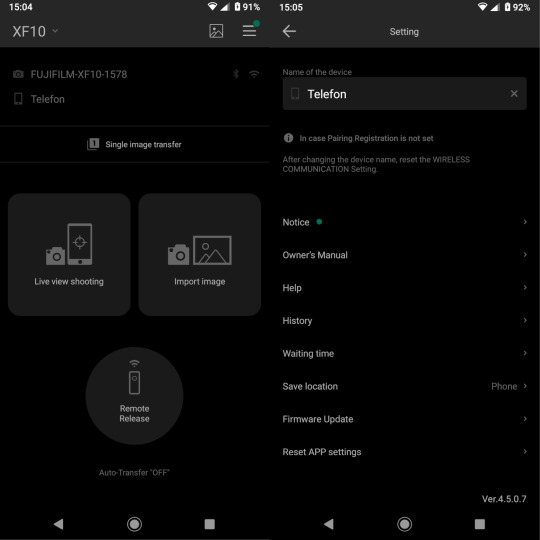Select FUJIFILM-XF10-1578 camera name
The width and height of the screenshot is (540, 540).
coord(79,74)
